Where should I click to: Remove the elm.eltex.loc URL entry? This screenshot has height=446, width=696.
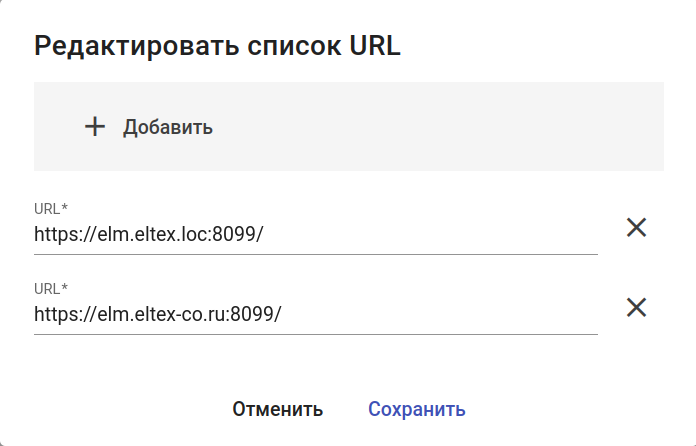coord(636,227)
